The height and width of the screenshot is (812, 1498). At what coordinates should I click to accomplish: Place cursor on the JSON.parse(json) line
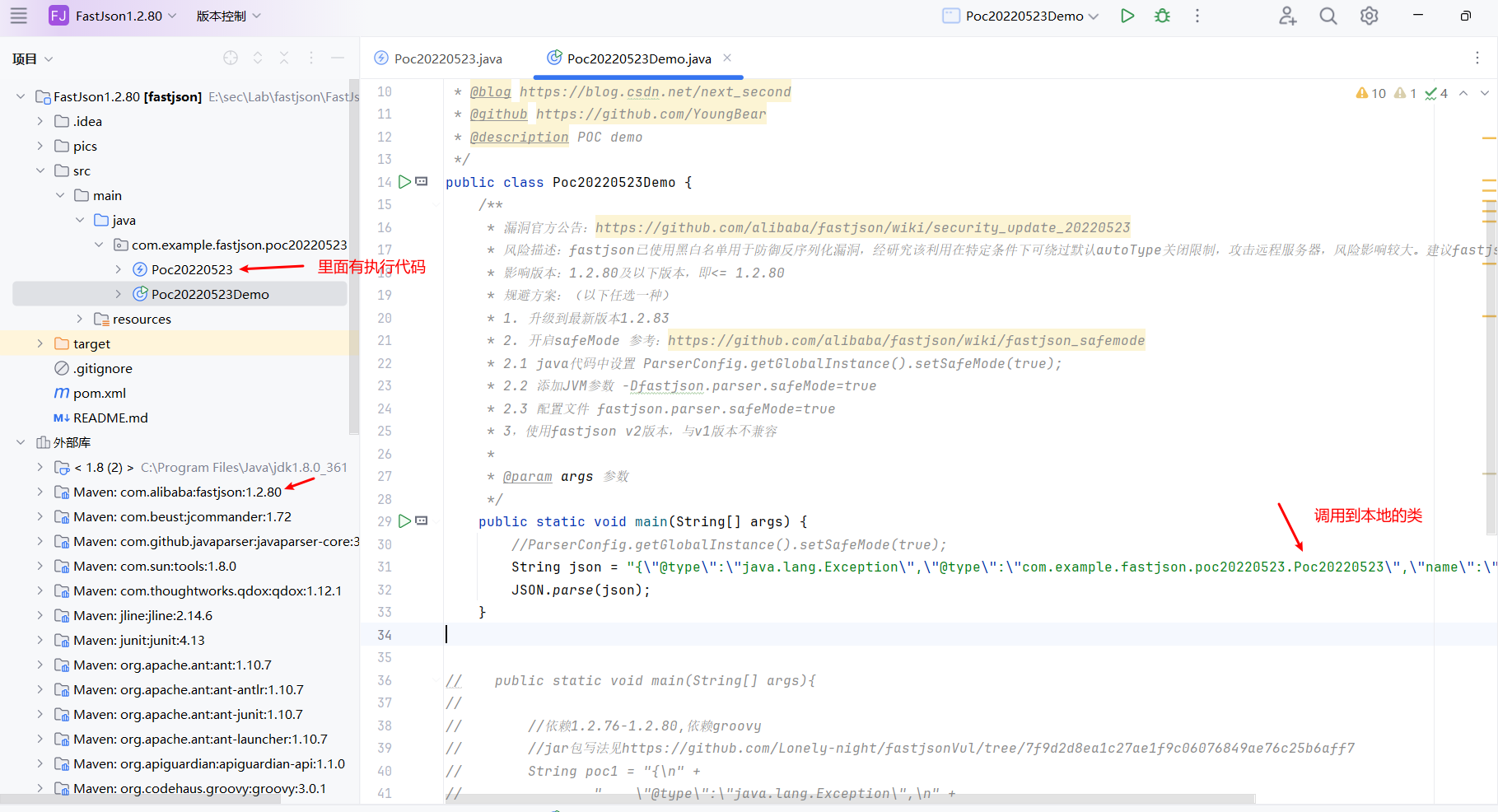pyautogui.click(x=581, y=590)
